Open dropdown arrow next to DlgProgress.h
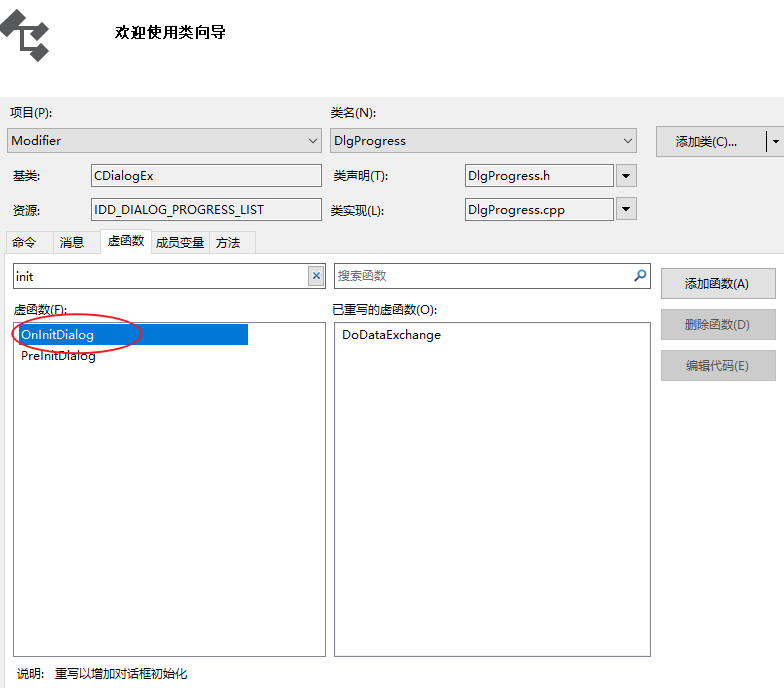Viewport: 784px width, 688px height. click(626, 176)
